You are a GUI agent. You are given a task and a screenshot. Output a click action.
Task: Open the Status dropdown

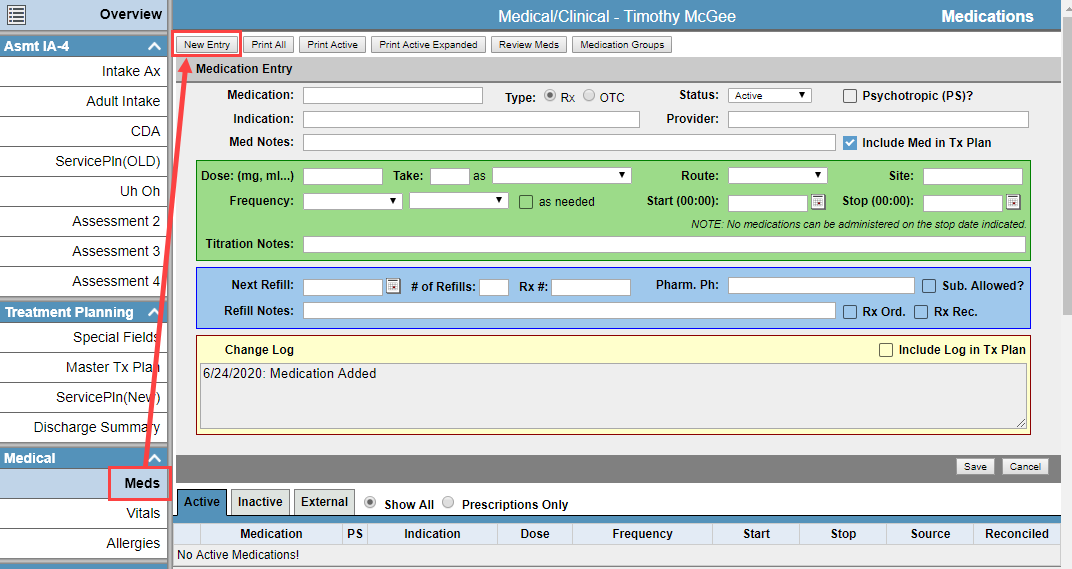[770, 96]
